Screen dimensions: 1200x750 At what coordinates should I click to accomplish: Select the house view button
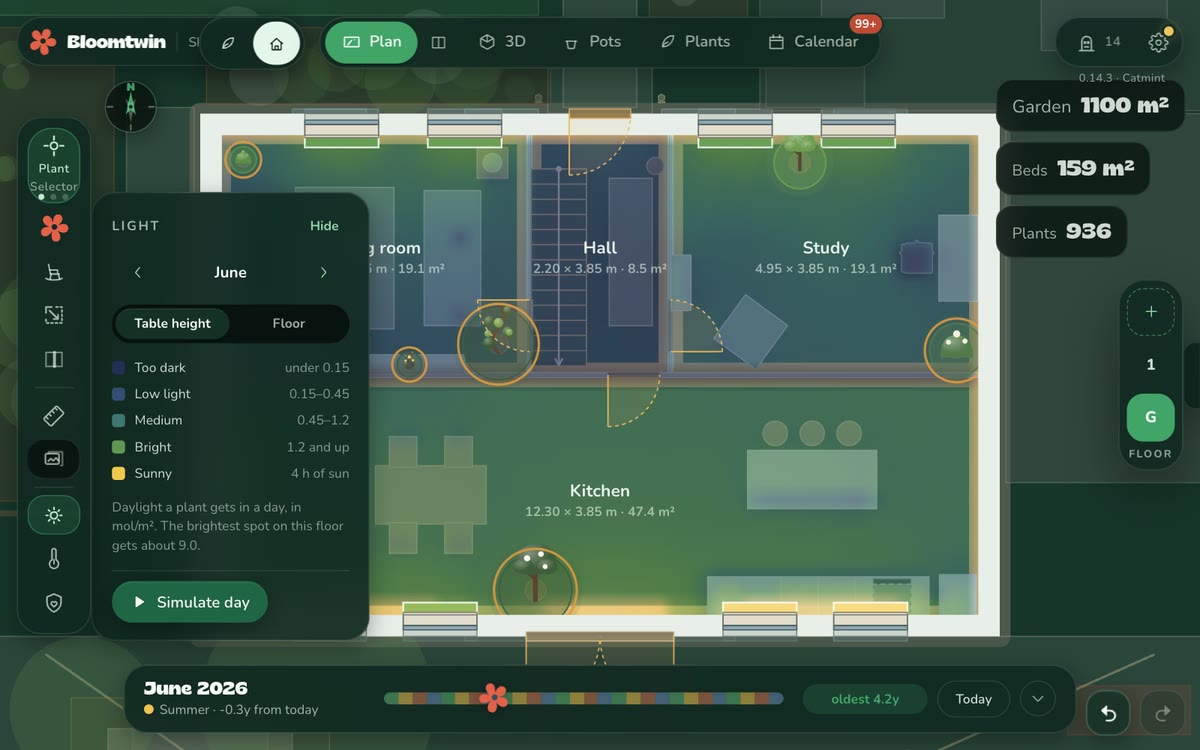277,44
